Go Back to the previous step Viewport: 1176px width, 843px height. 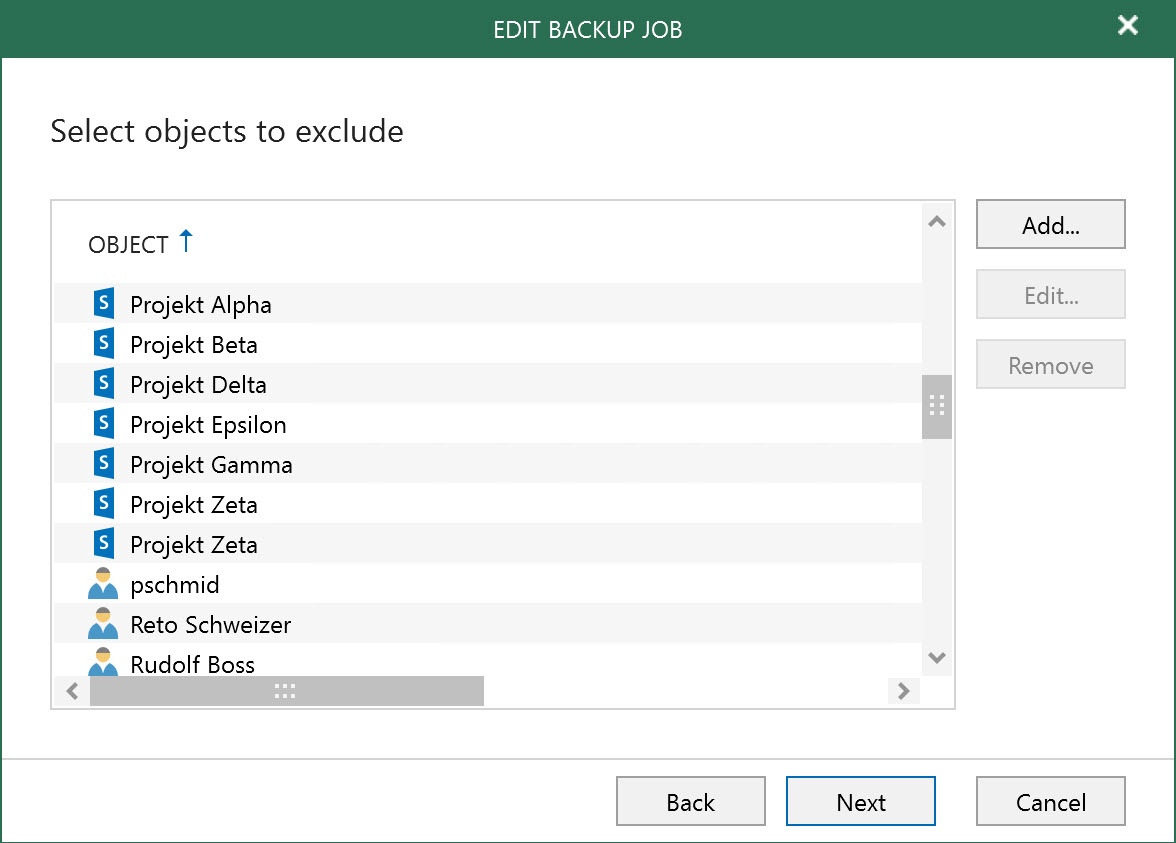691,801
